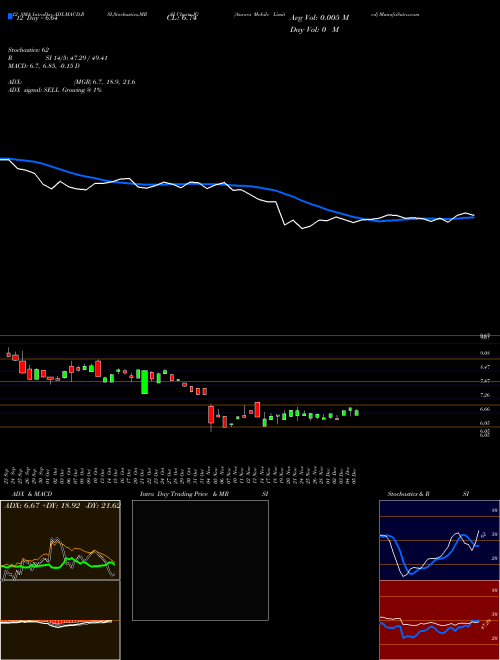Open the empty Intra Day Trading Price panel
This screenshot has width=500, height=660.
[200, 560]
